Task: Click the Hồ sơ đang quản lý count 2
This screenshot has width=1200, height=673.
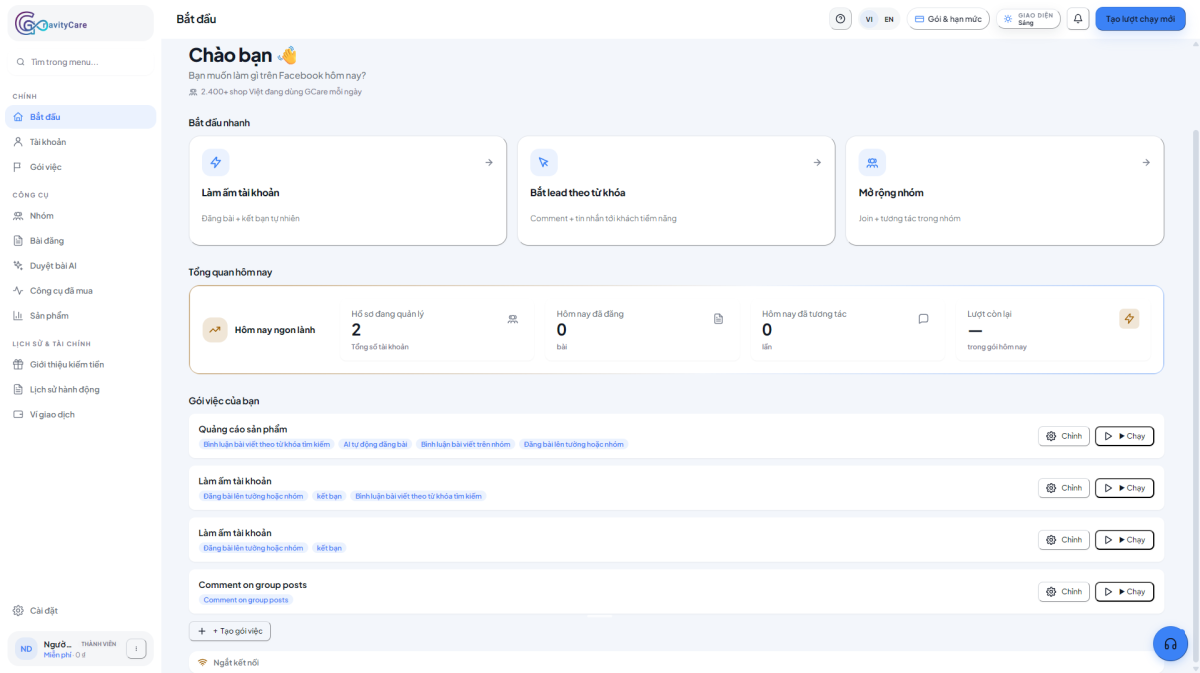Action: [x=356, y=330]
